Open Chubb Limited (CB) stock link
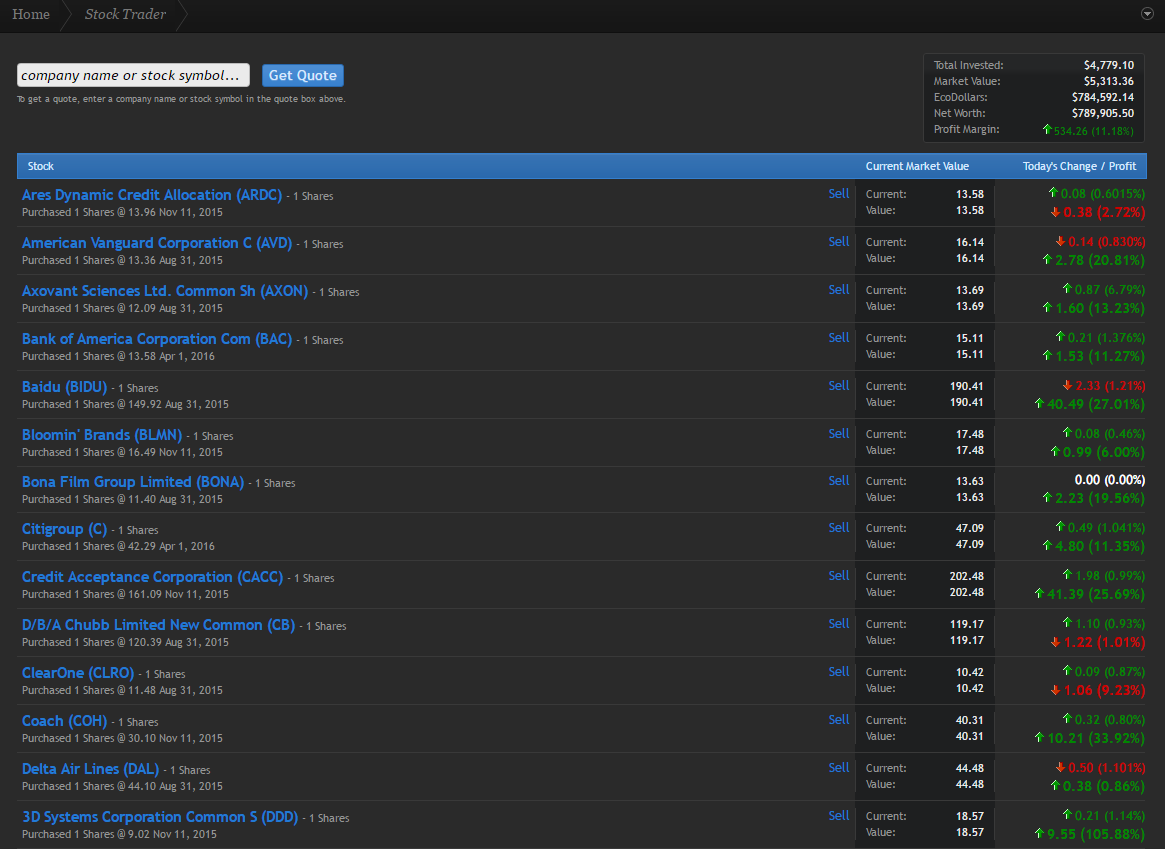Viewport: 1165px width, 849px height. pos(158,625)
